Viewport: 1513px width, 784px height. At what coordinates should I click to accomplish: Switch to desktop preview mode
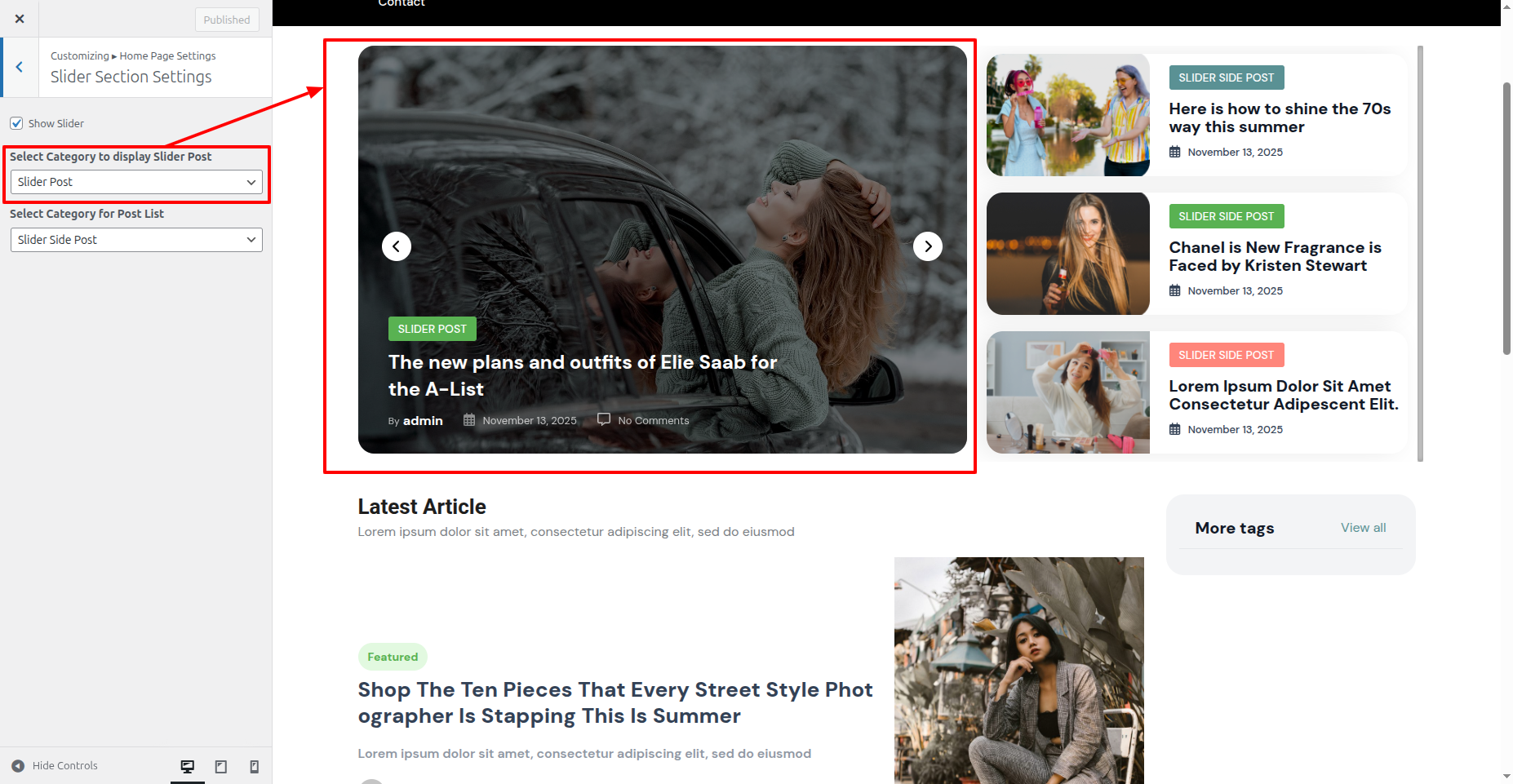pos(188,766)
